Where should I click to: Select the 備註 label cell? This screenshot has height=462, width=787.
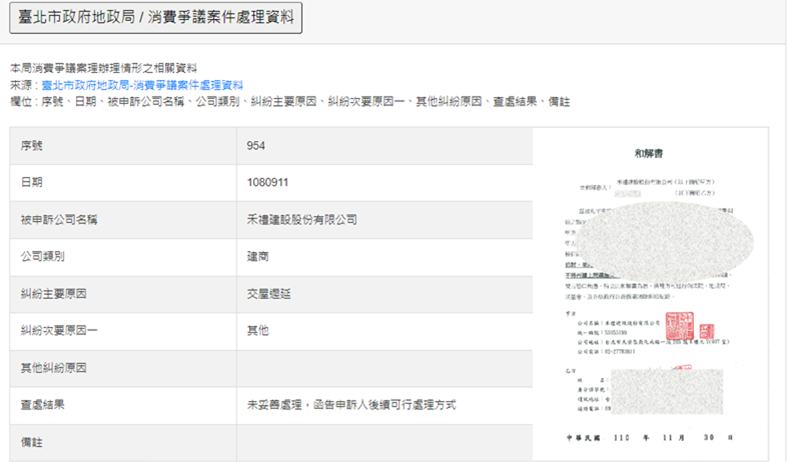32,441
